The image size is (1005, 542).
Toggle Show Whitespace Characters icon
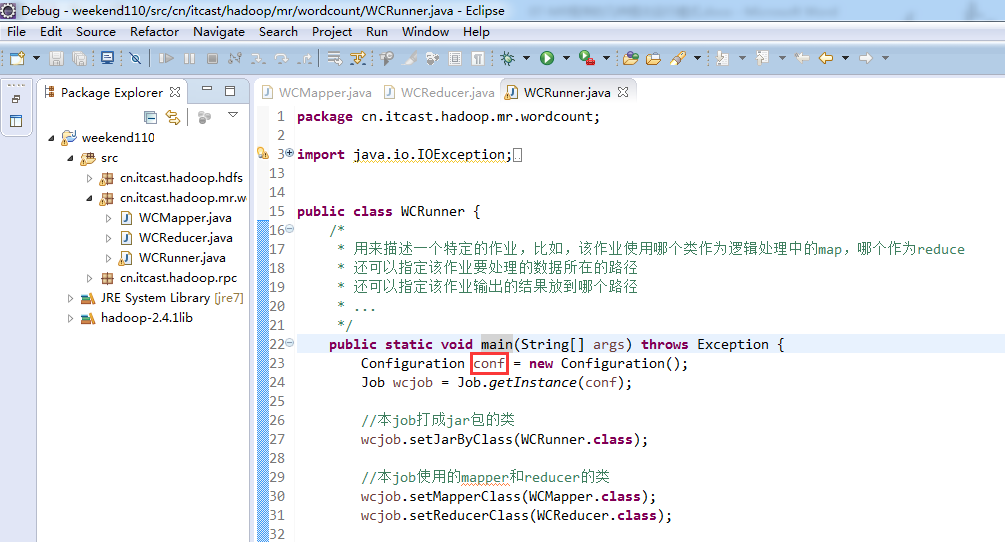tap(478, 58)
